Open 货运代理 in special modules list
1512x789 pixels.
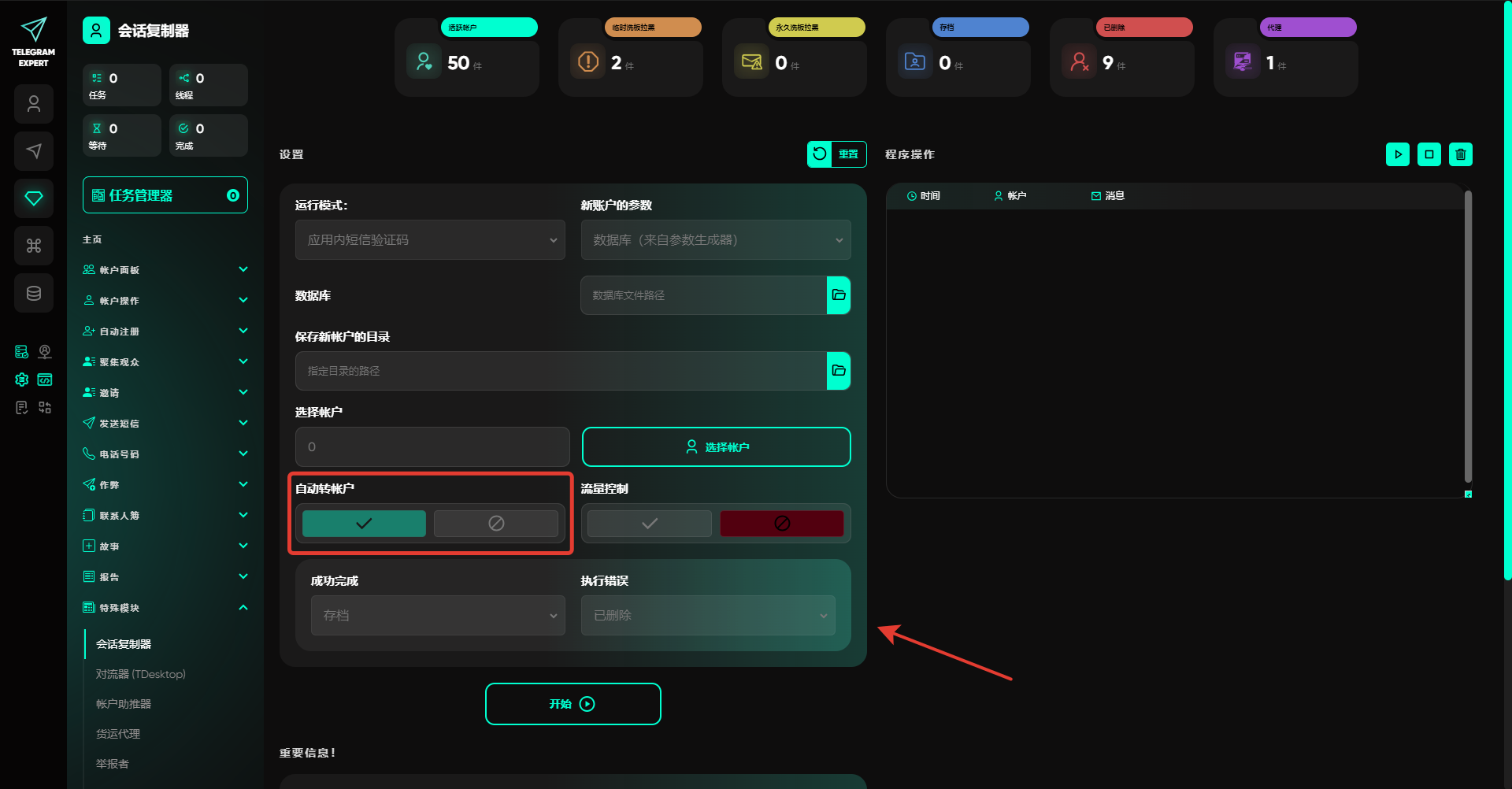click(118, 734)
